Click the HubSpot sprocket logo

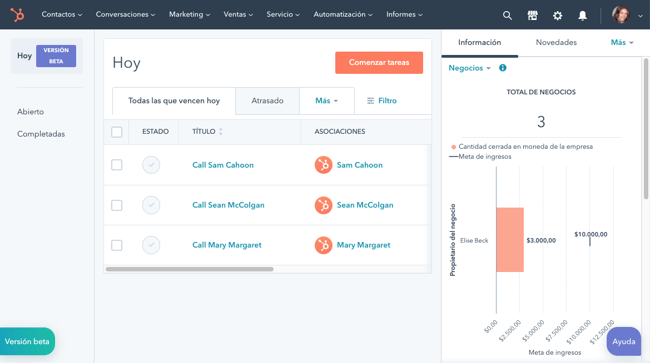[17, 15]
